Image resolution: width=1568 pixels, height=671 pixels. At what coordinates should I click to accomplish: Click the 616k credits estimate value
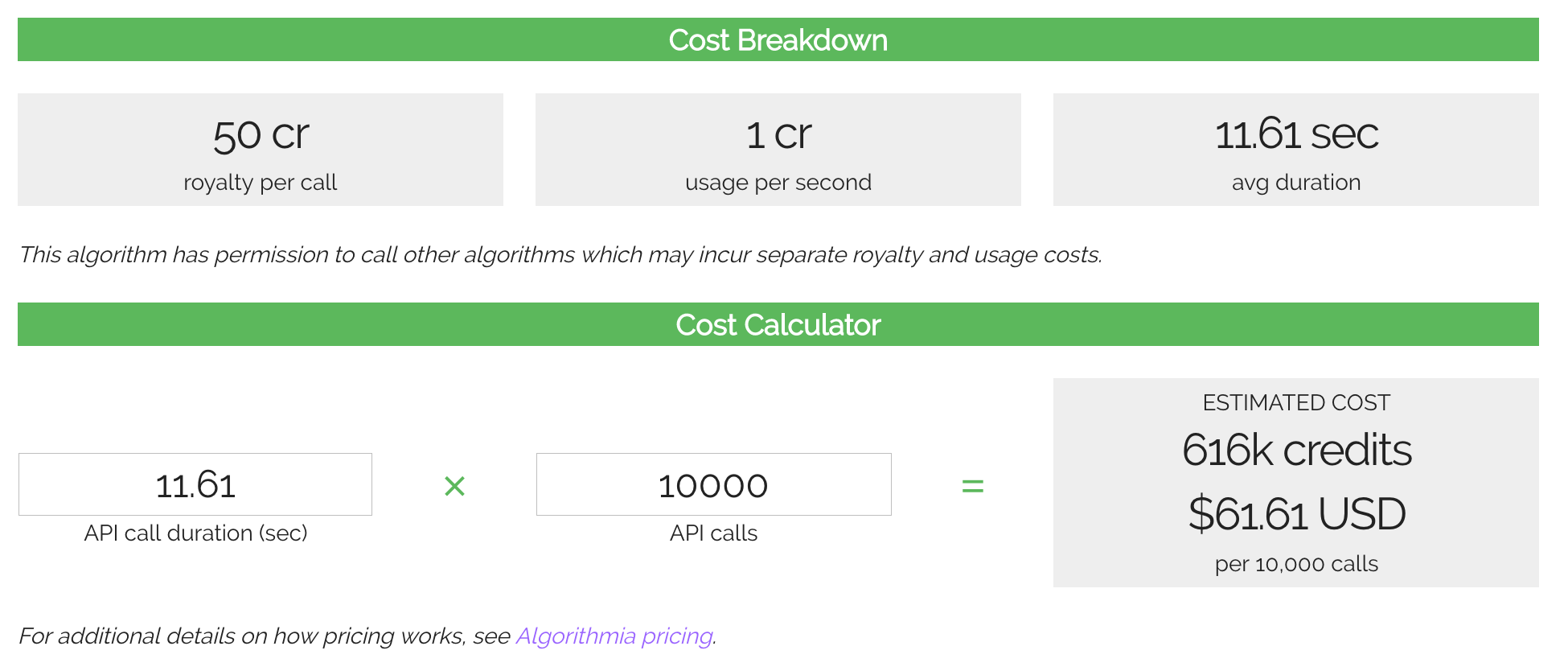tap(1296, 450)
